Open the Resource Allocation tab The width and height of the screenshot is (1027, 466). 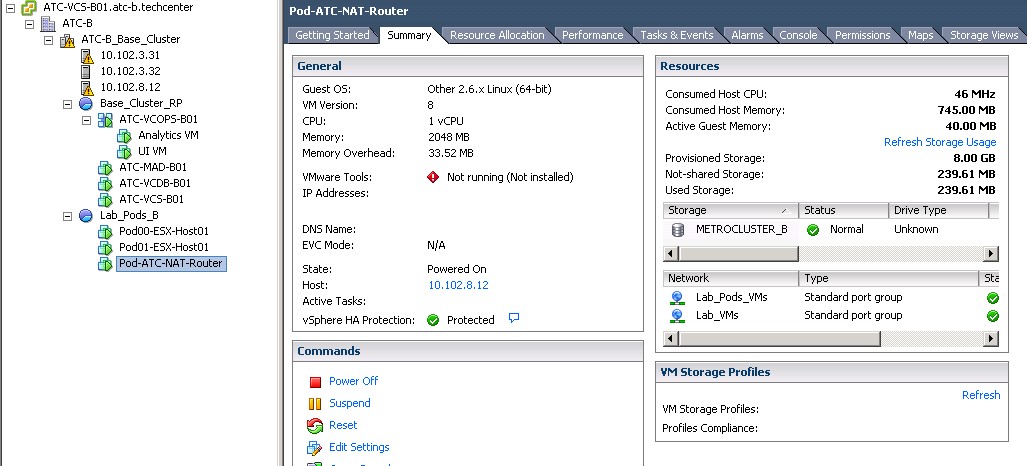497,35
